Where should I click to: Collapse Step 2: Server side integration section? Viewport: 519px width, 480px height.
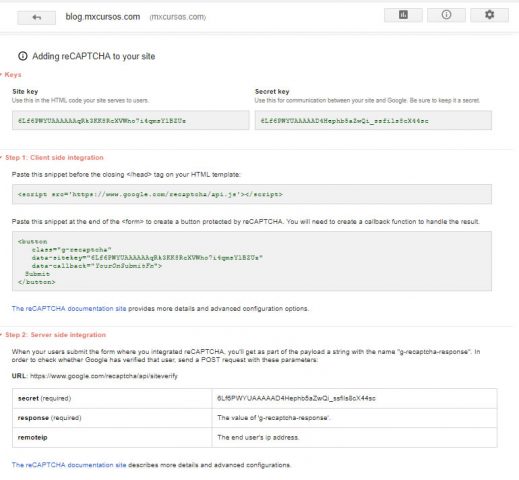[54, 335]
